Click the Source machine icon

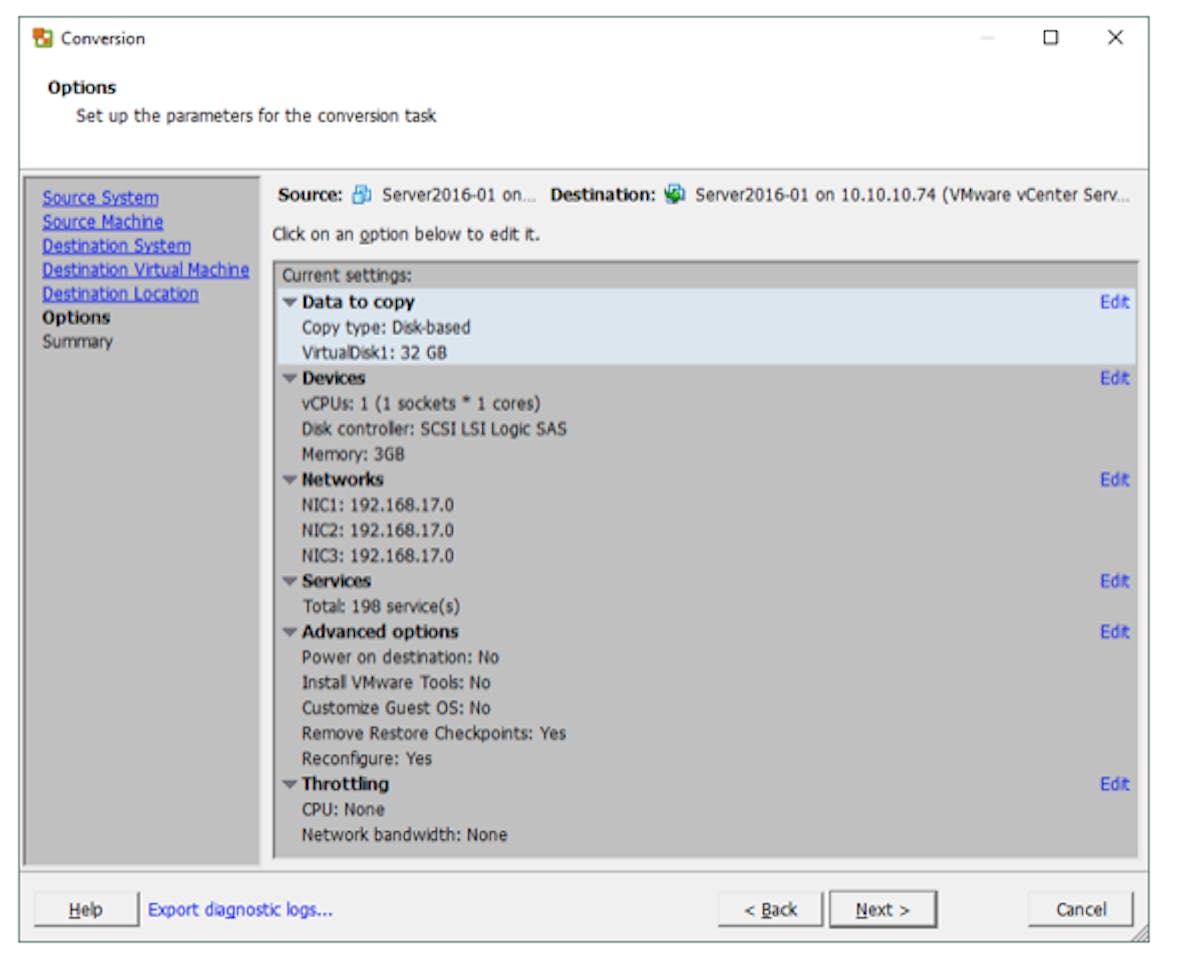[362, 195]
